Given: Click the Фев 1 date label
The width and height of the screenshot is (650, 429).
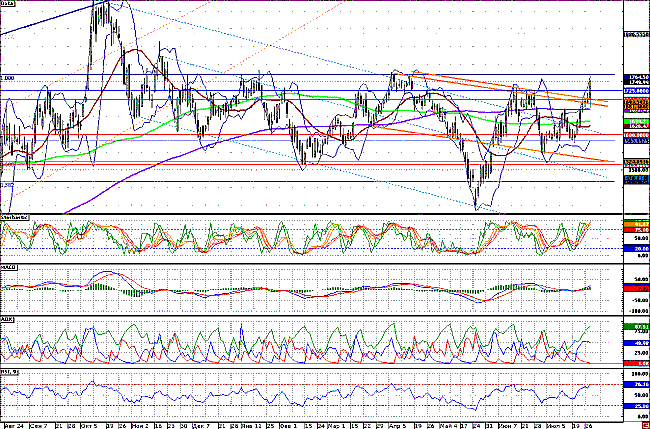Looking at the screenshot, I should 289,426.
